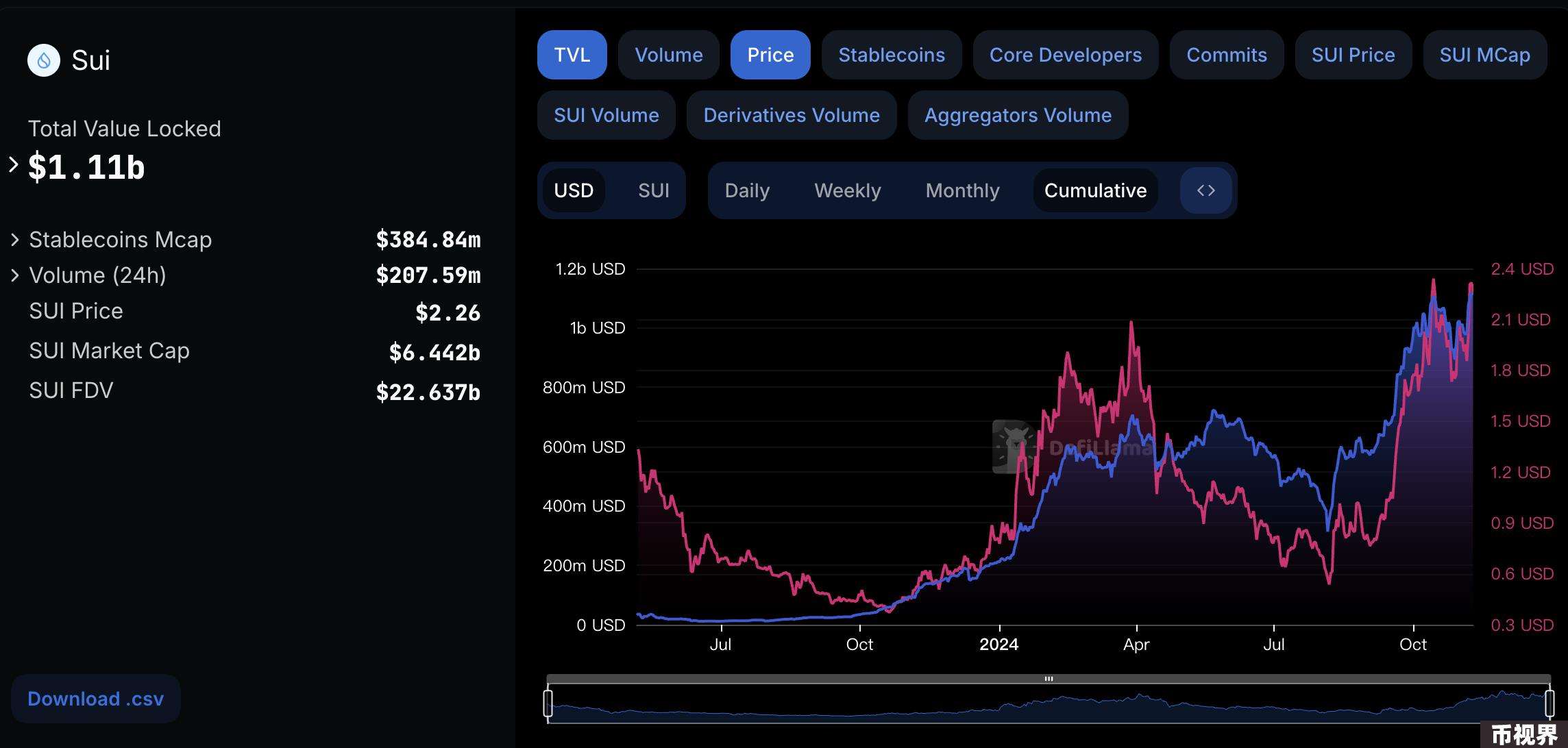Enable the SUI Price series

pyautogui.click(x=1353, y=55)
